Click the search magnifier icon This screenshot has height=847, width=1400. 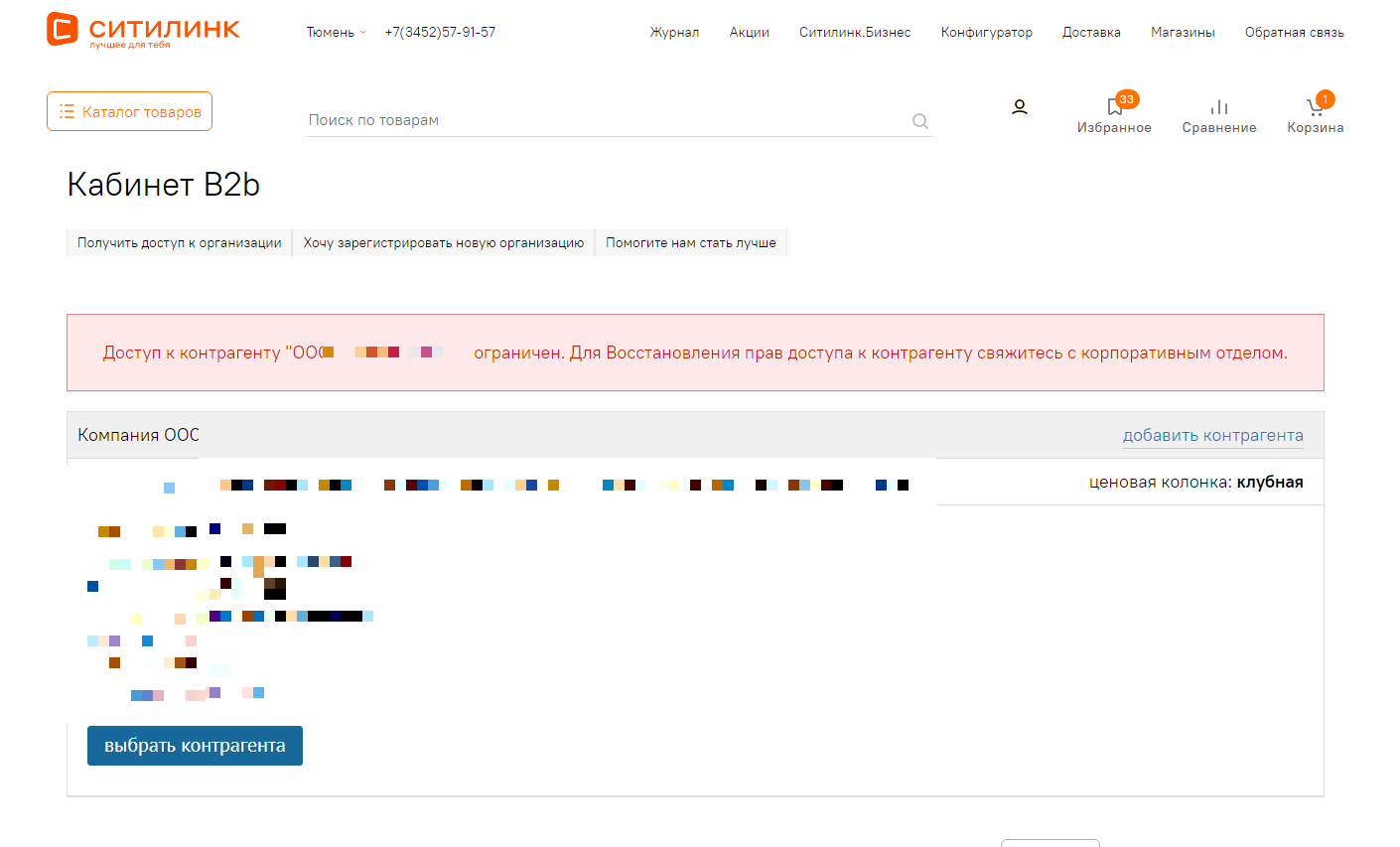coord(920,121)
